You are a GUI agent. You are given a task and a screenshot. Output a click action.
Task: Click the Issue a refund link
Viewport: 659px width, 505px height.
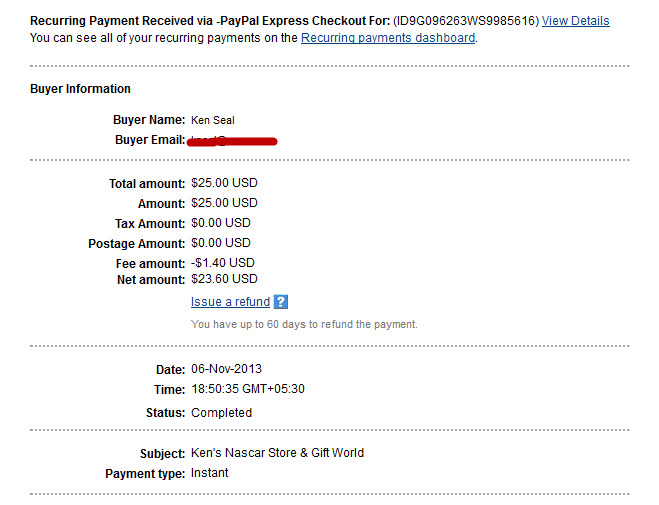(x=230, y=302)
